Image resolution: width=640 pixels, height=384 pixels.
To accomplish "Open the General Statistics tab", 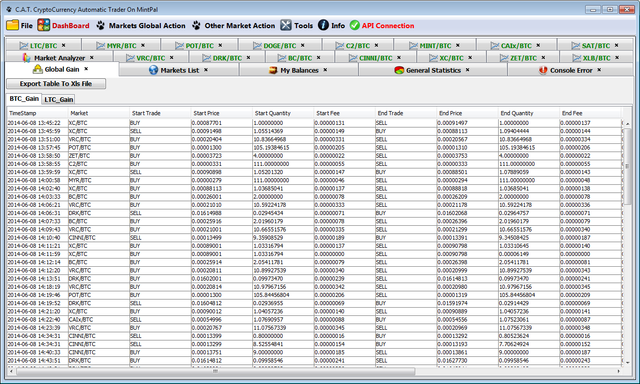I will tap(433, 70).
